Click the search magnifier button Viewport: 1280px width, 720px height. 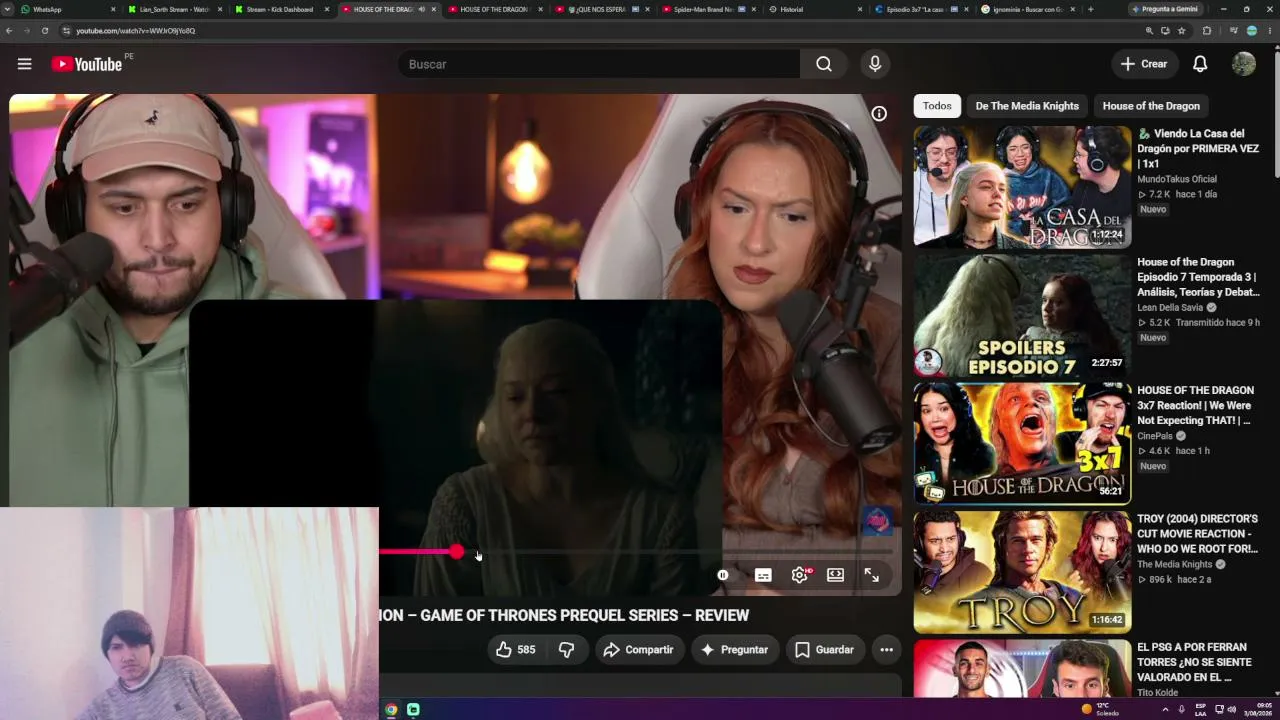[824, 64]
